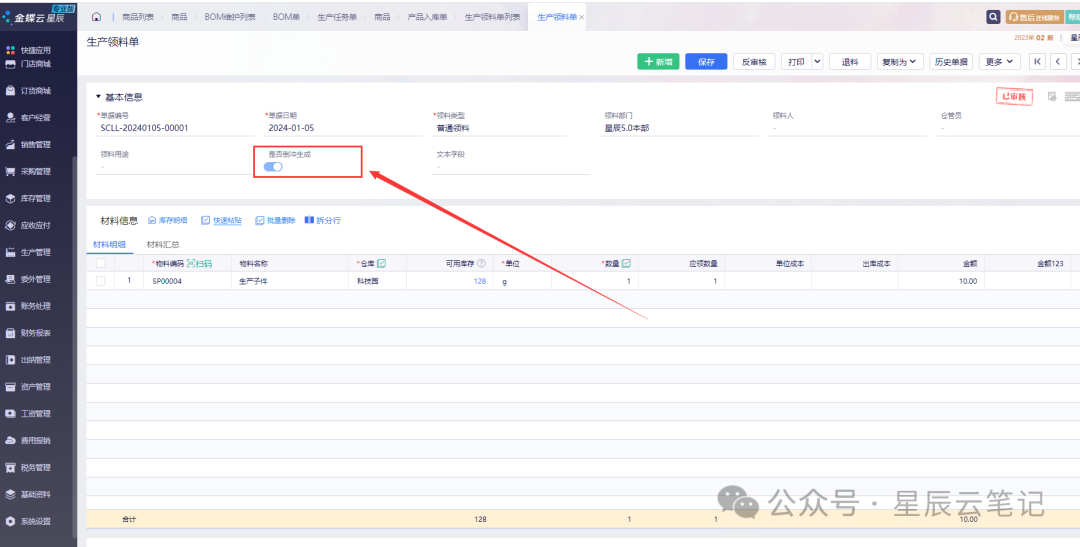Image resolution: width=1080 pixels, height=547 pixels.
Task: Tick the checkbox for row 1
Action: click(x=101, y=281)
